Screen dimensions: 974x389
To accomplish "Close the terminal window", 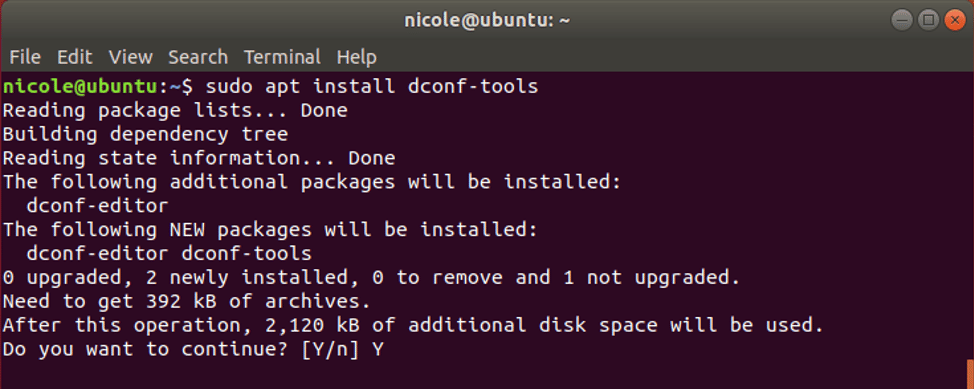I will click(955, 21).
